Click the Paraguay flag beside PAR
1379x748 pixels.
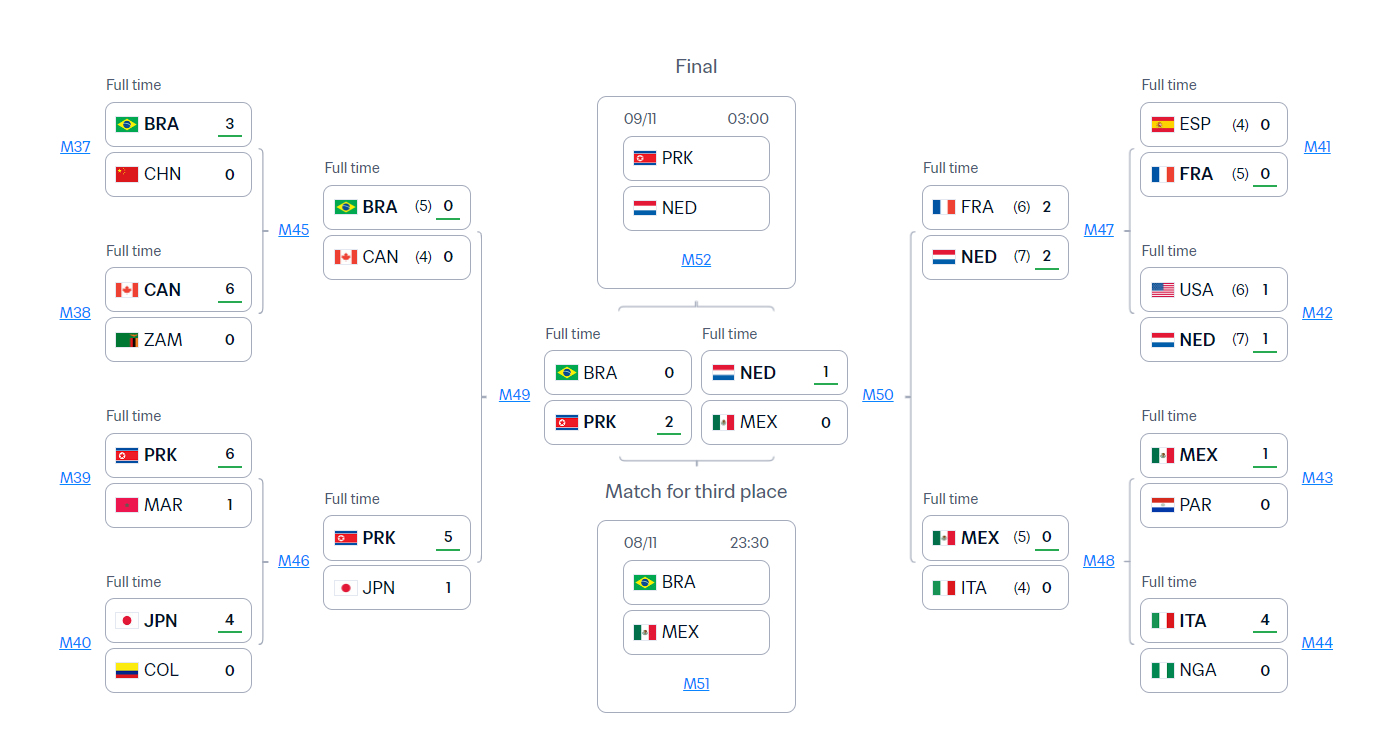coord(1162,505)
